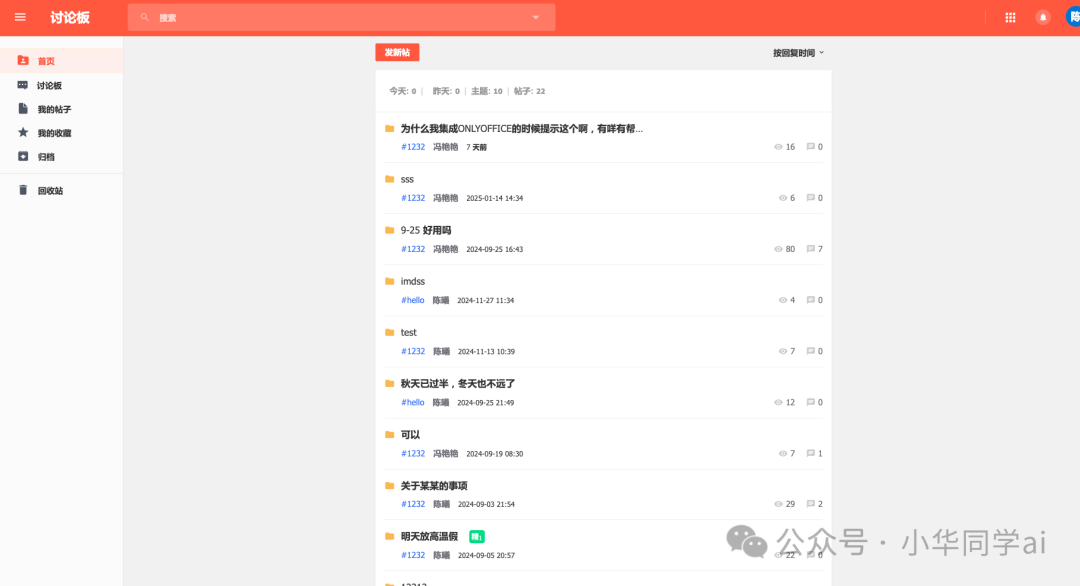The image size is (1080, 586).
Task: Open the apps grid icon
Action: tap(1010, 18)
